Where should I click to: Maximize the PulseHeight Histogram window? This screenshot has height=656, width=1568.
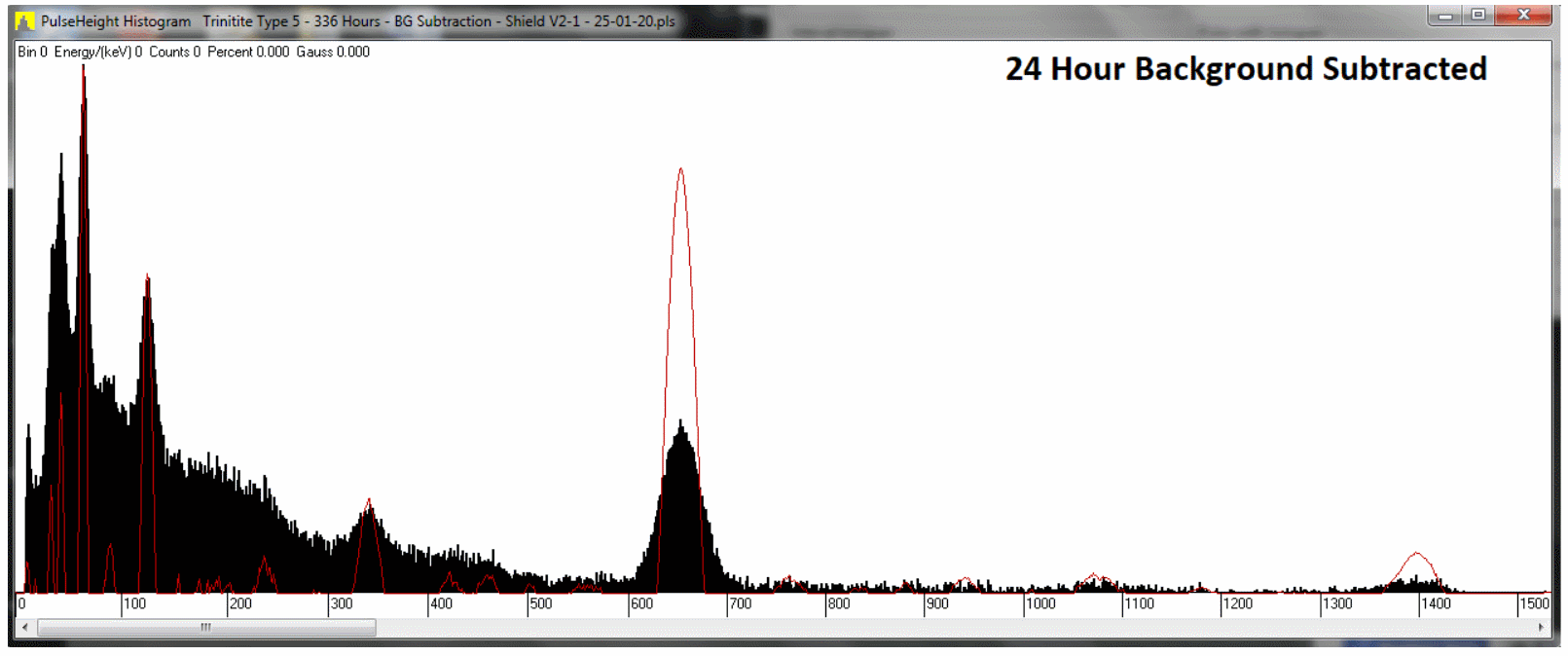pyautogui.click(x=1477, y=16)
